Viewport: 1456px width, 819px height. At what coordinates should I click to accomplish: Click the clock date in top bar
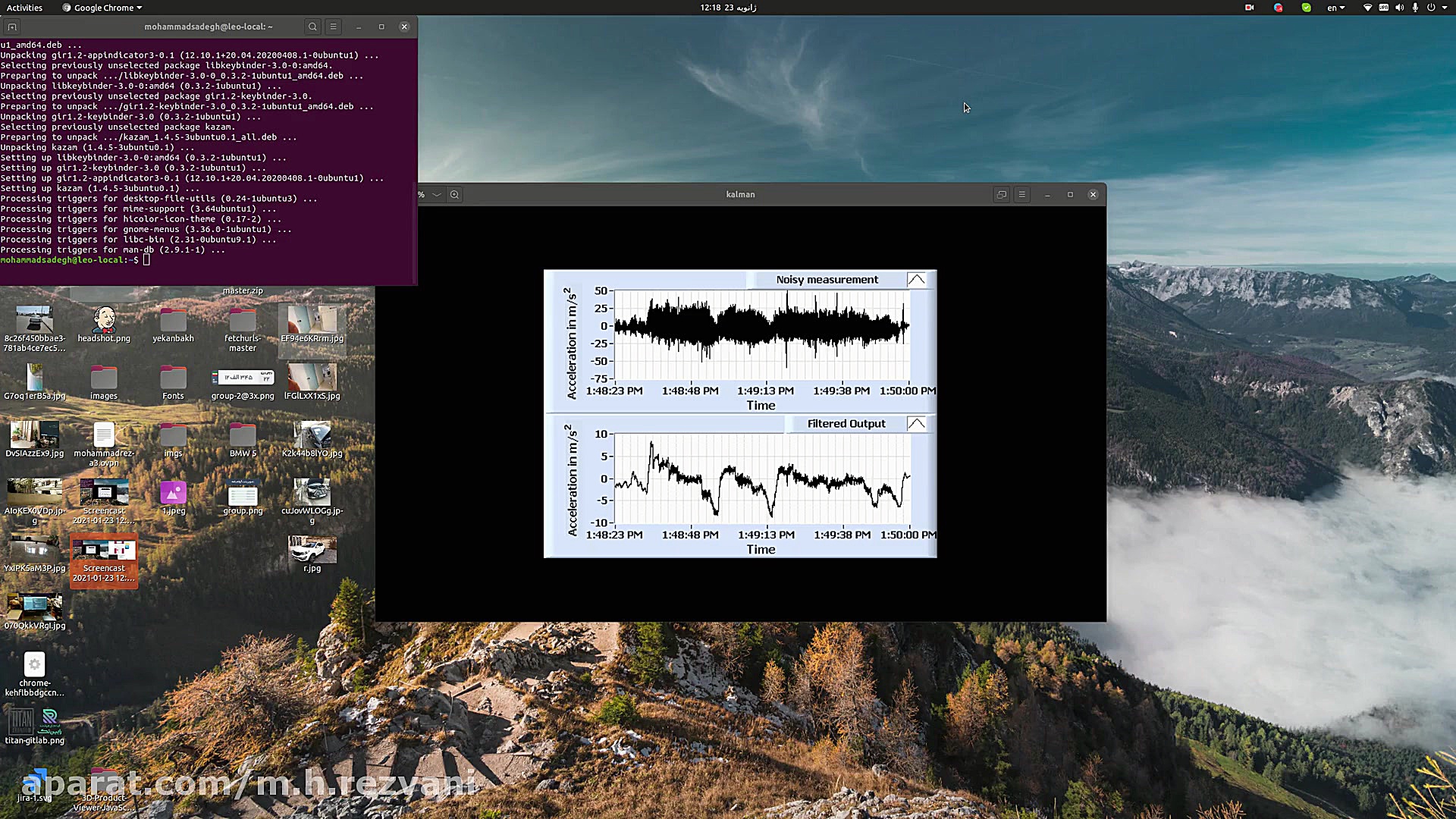pos(728,8)
